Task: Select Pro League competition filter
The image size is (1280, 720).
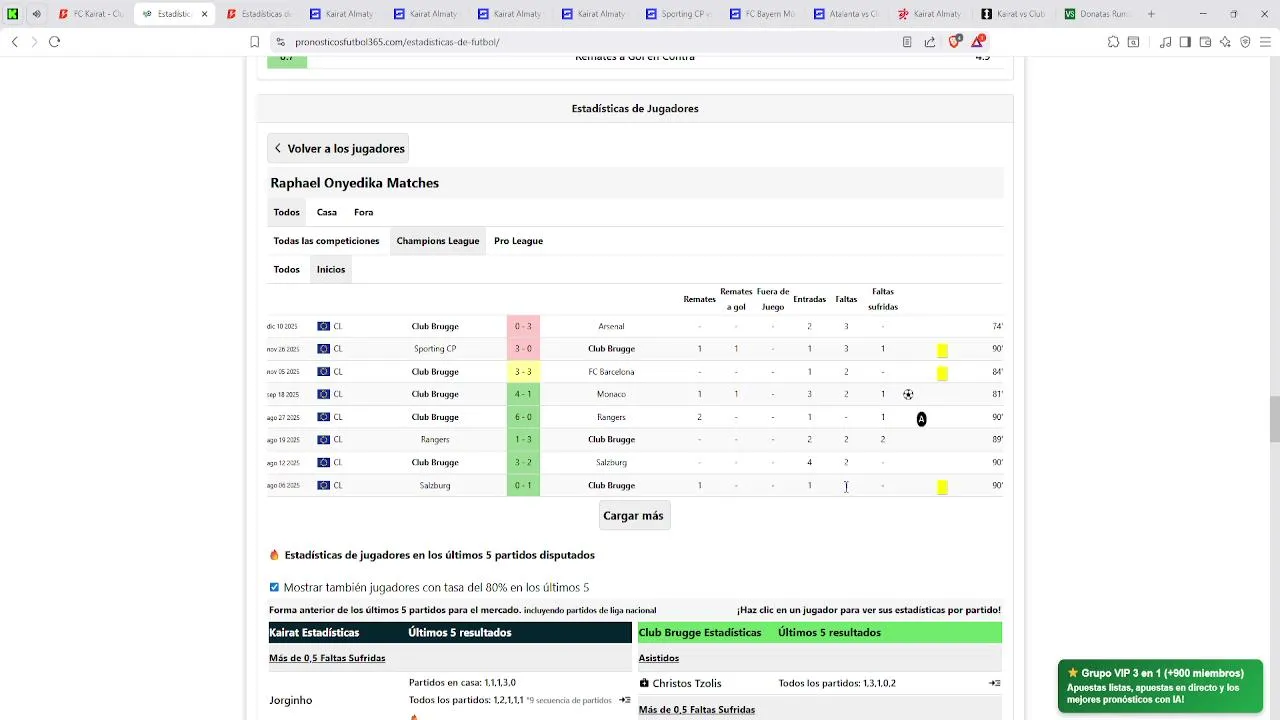Action: click(518, 241)
